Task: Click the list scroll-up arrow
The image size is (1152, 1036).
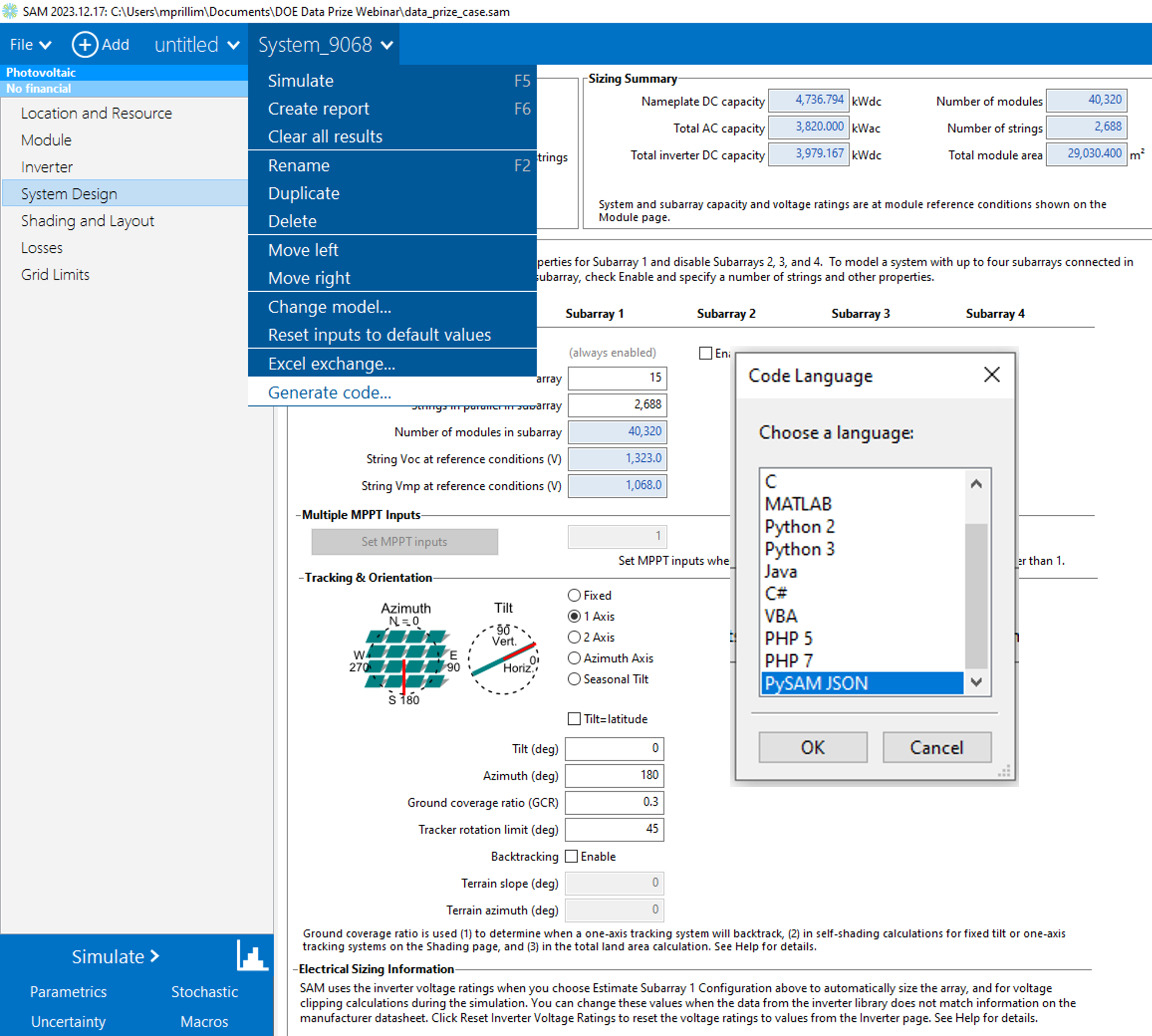Action: pos(976,484)
